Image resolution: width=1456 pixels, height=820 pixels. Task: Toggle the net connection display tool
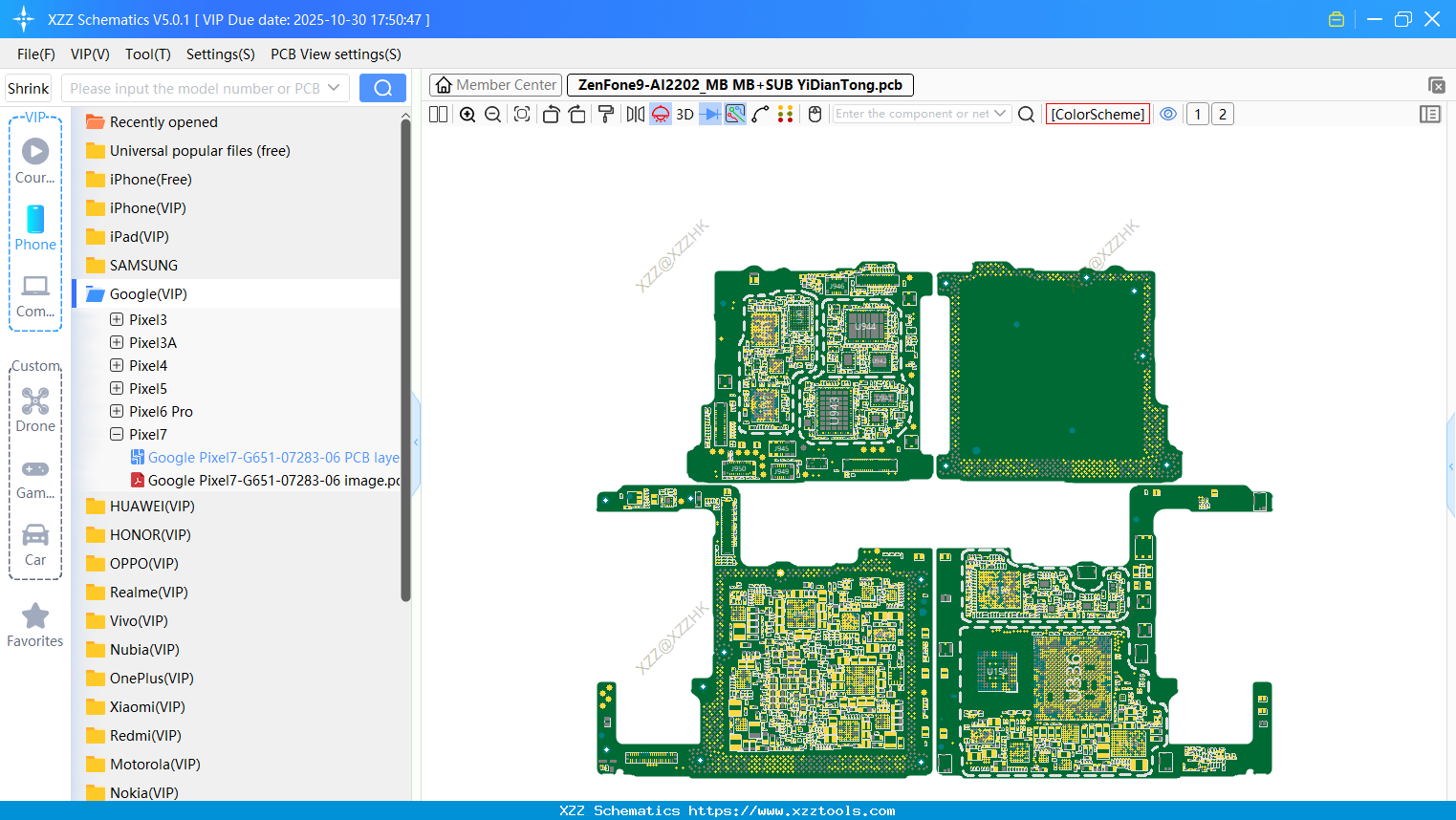[735, 114]
